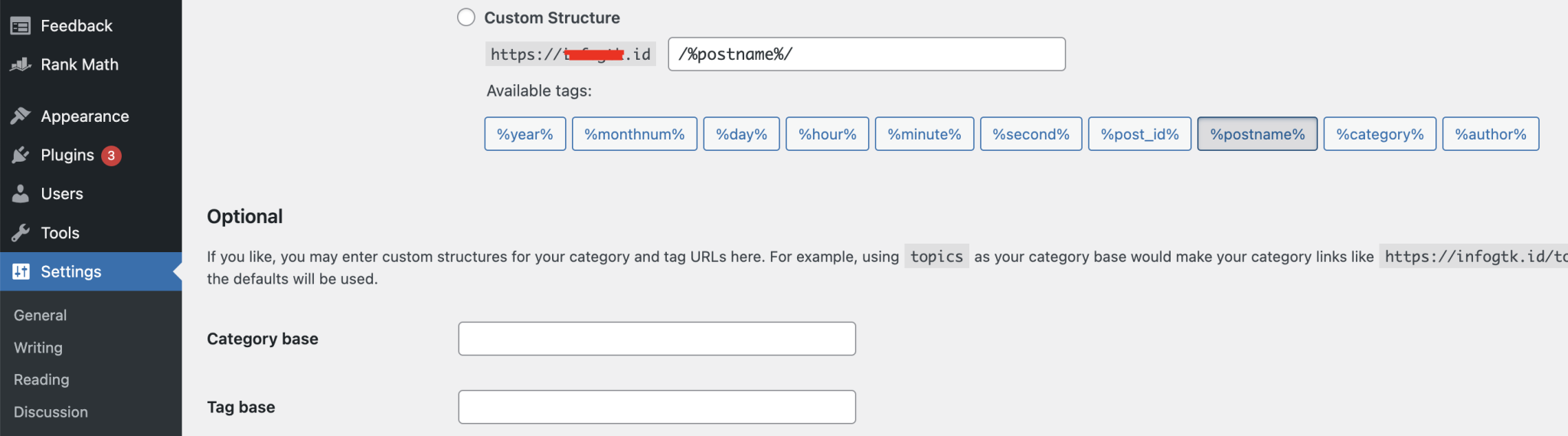Go to Reading settings page
This screenshot has width=1568, height=436.
[x=41, y=380]
